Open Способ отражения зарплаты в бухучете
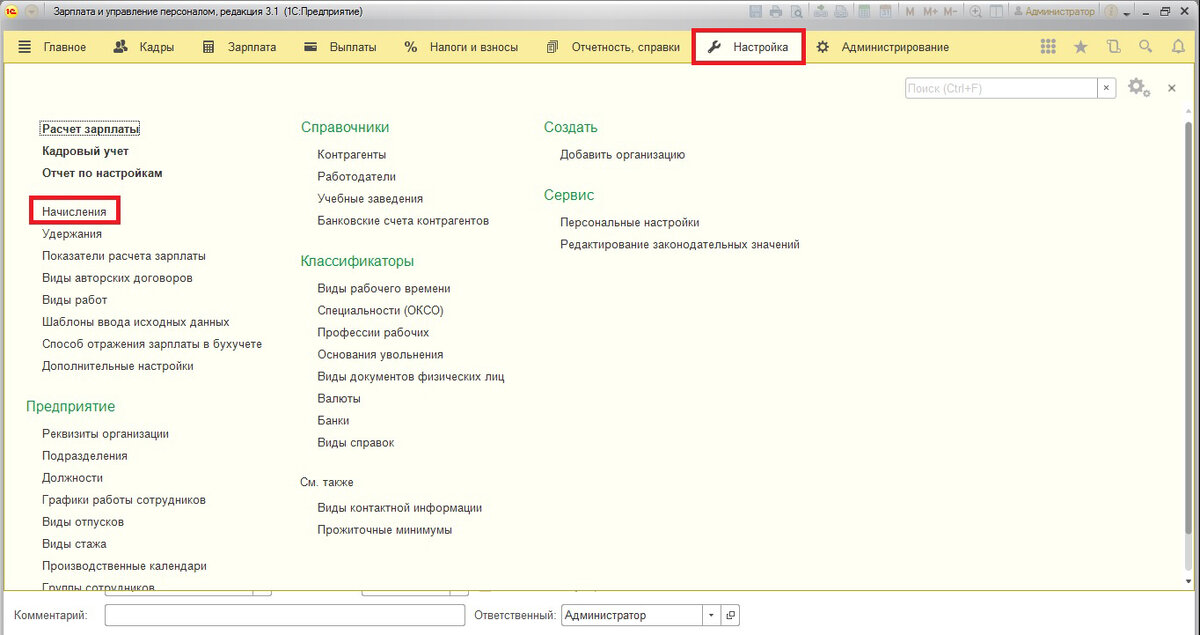 [x=152, y=344]
